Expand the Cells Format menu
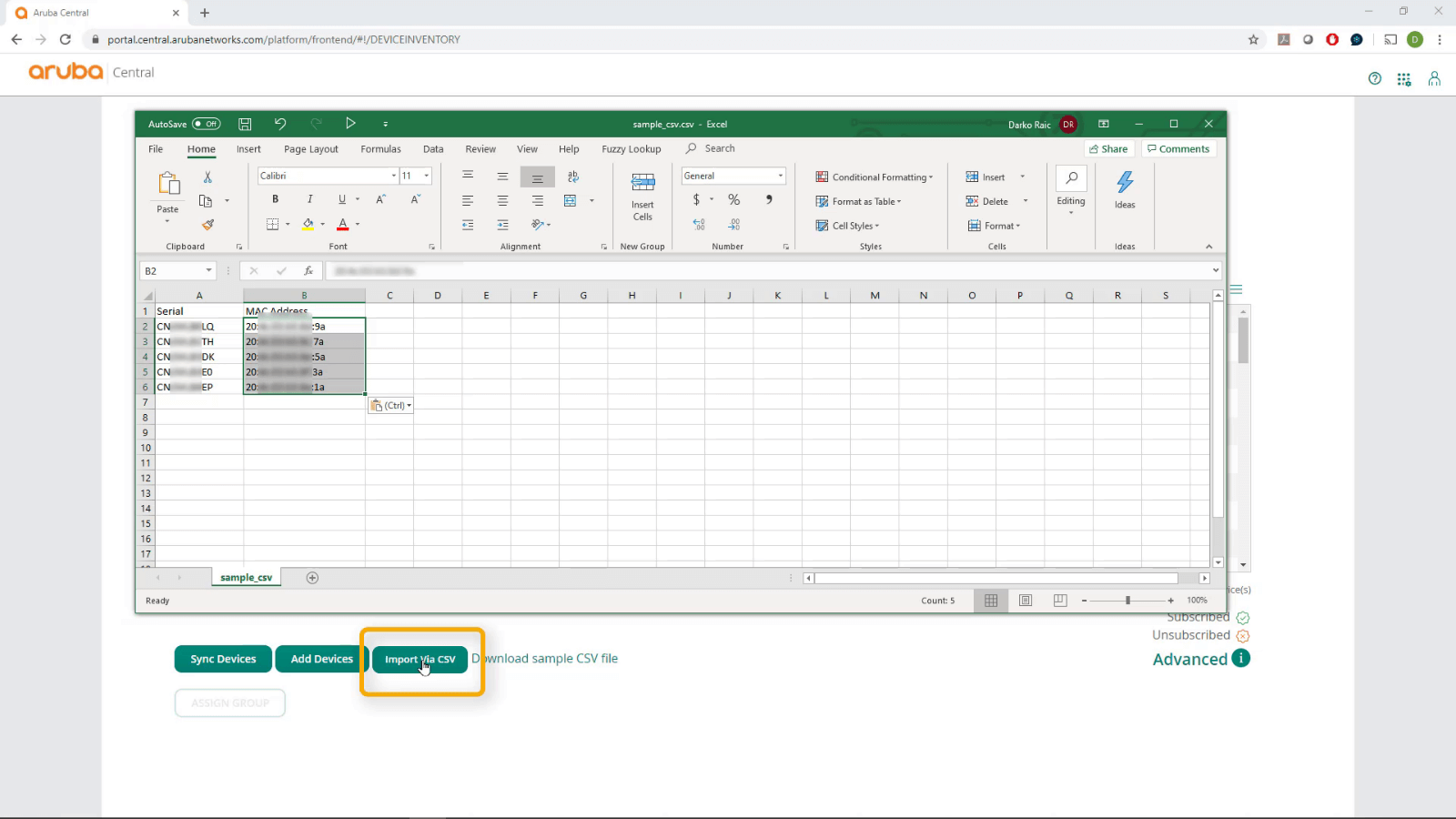This screenshot has width=1456, height=819. [x=994, y=226]
